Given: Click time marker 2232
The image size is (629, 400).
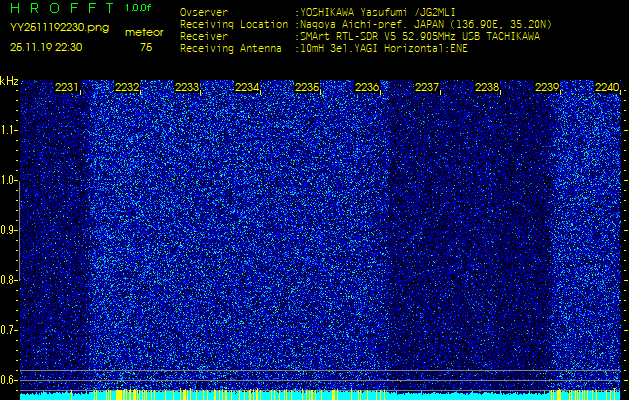Looking at the screenshot, I should tap(127, 87).
